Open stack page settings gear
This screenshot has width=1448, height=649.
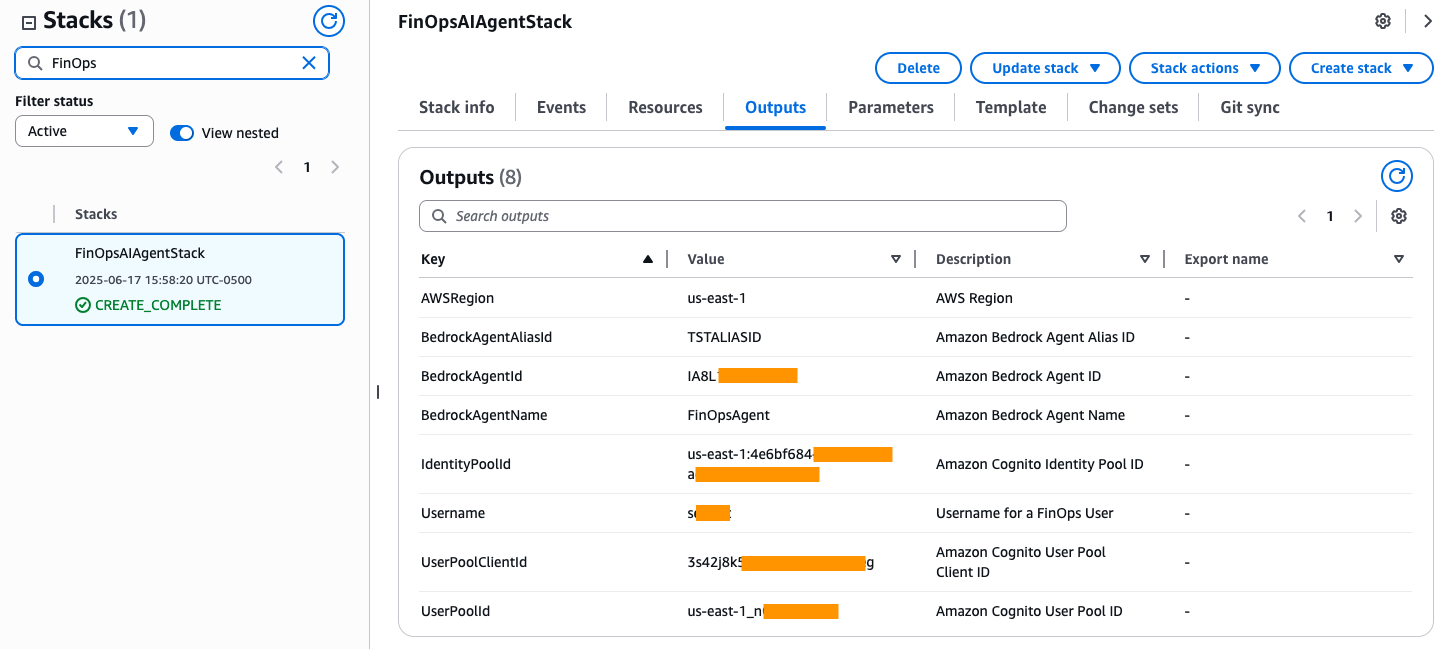click(1383, 21)
